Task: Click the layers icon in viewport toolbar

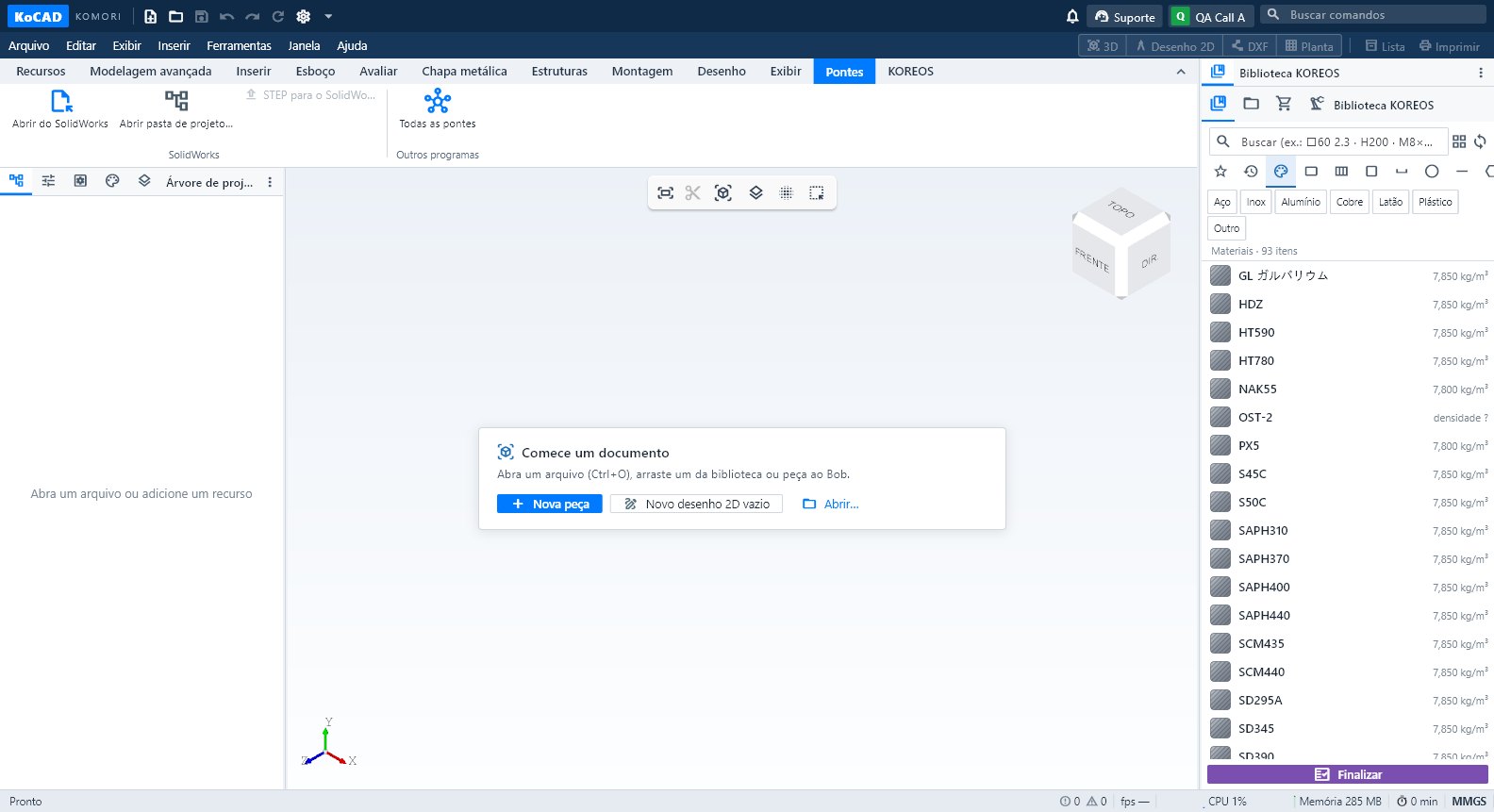Action: tap(755, 192)
